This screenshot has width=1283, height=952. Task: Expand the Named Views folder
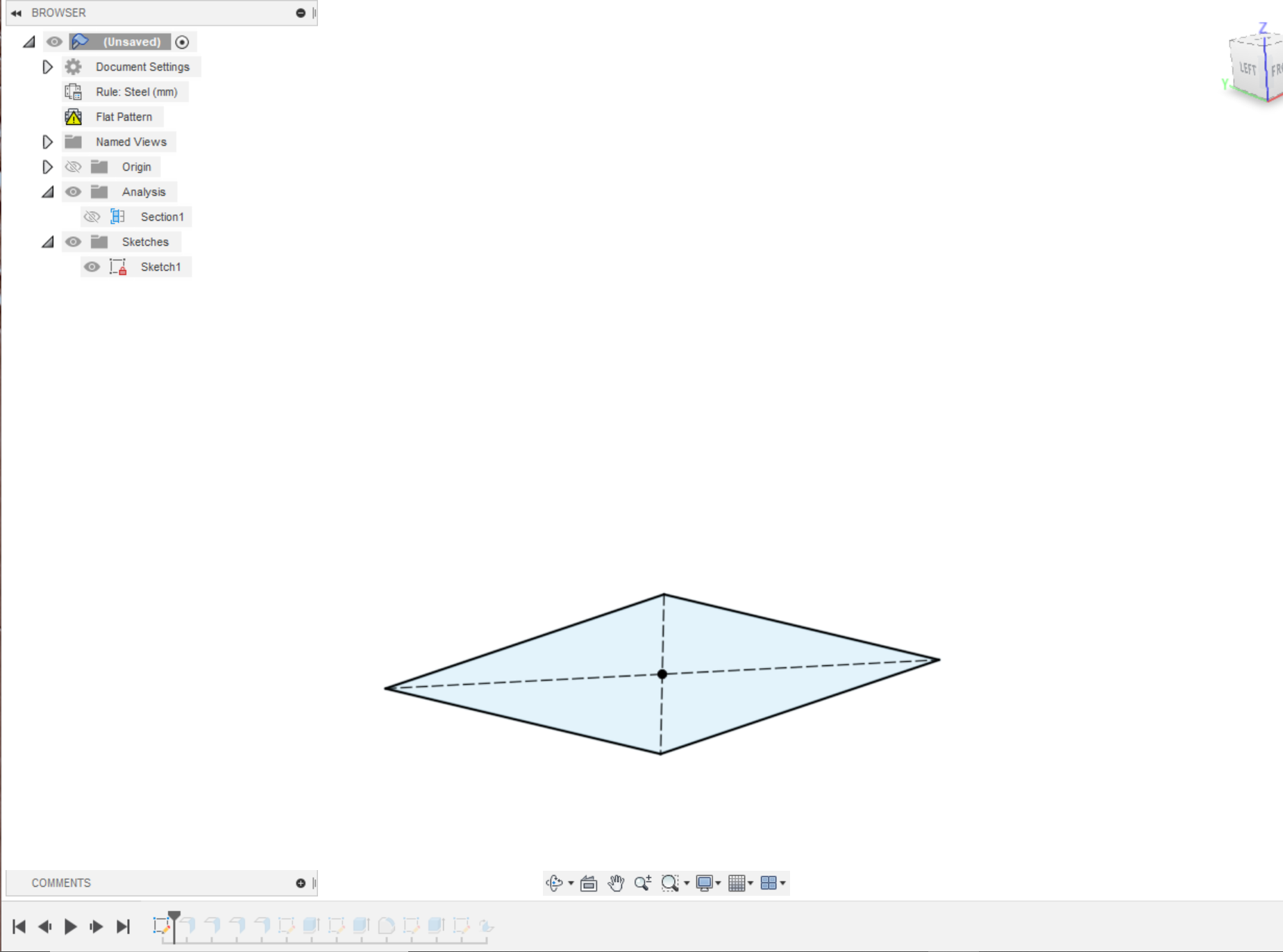coord(47,142)
